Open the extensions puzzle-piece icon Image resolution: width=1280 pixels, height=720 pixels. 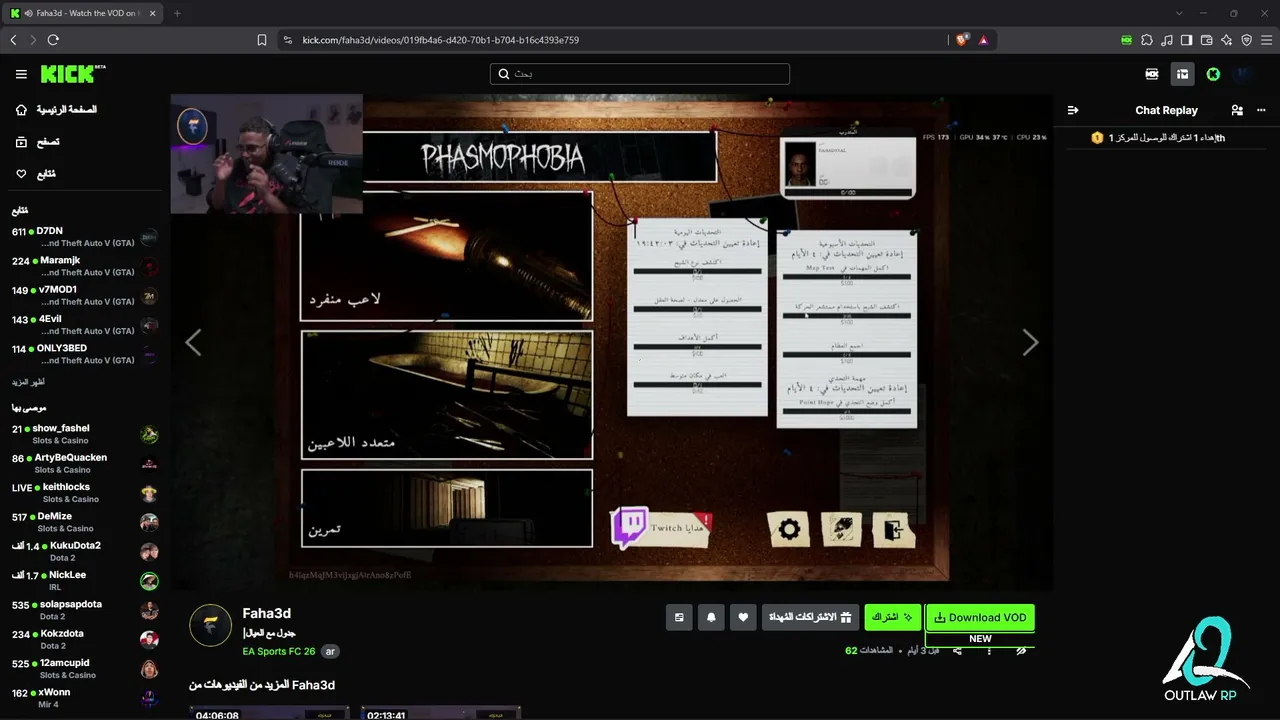[x=1147, y=40]
